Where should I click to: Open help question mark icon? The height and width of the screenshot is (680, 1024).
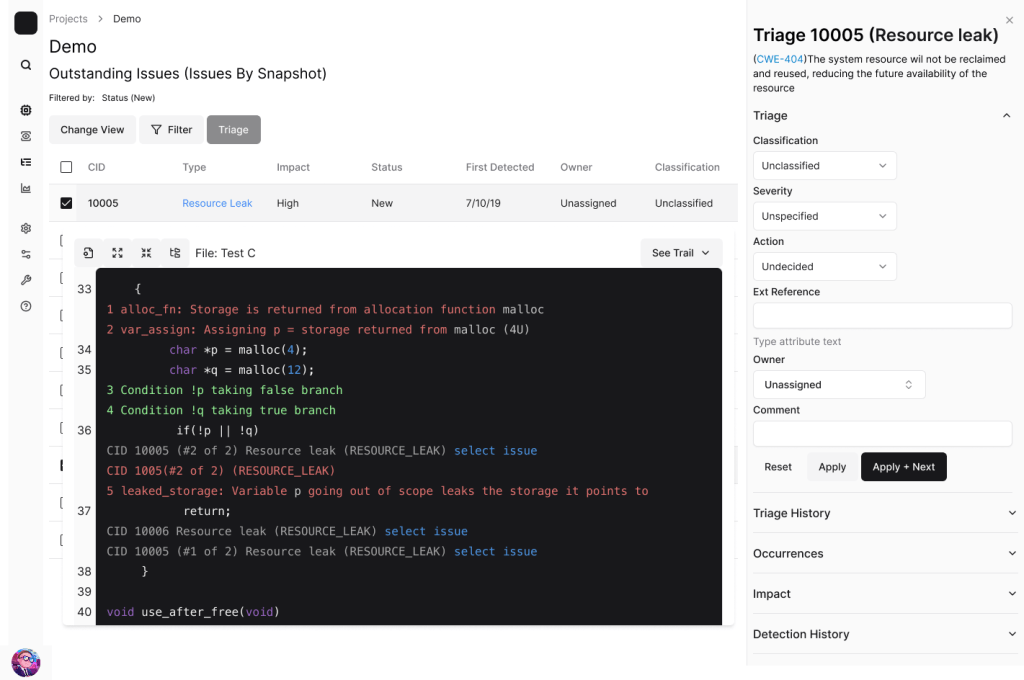pyautogui.click(x=26, y=306)
